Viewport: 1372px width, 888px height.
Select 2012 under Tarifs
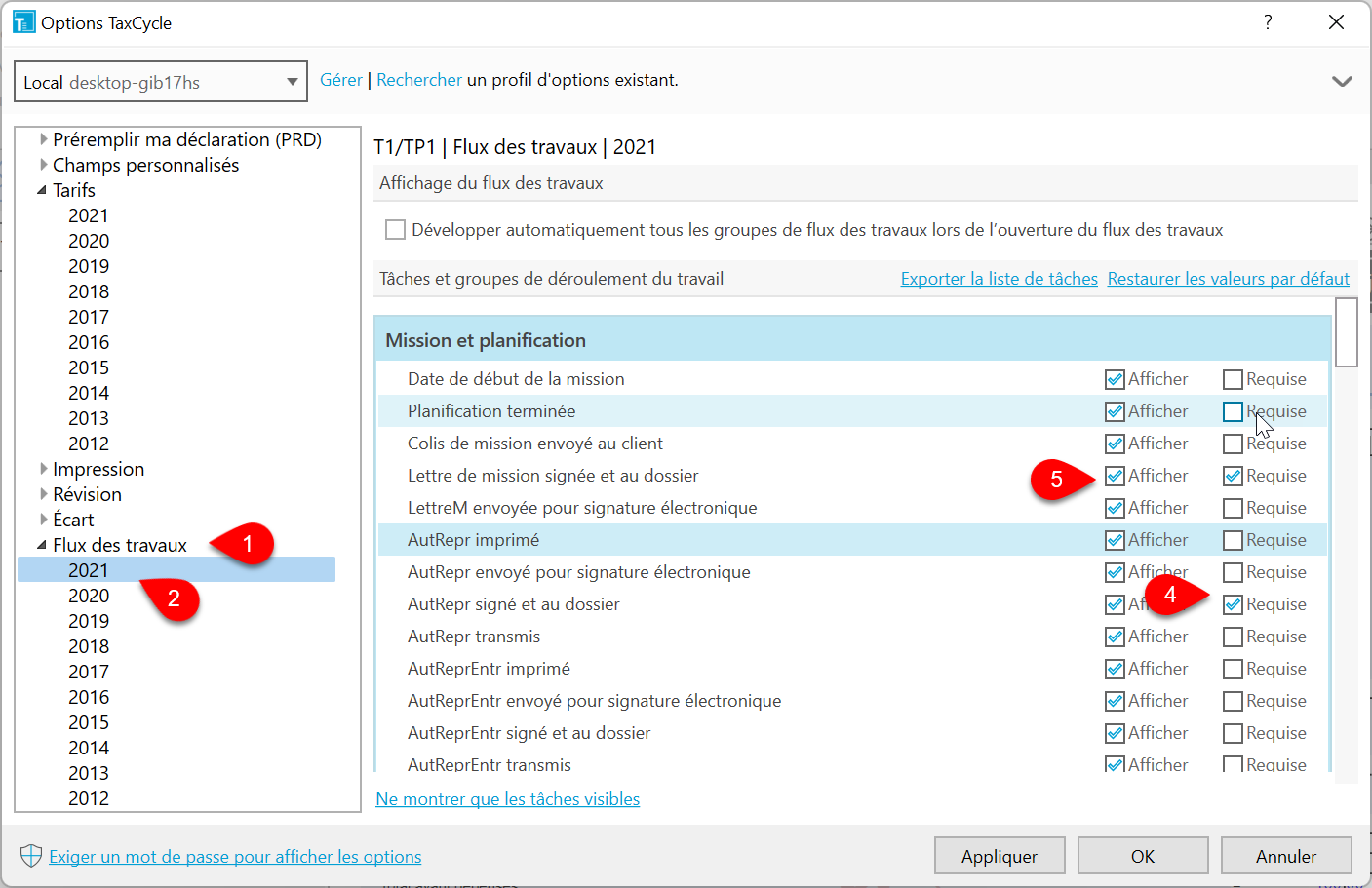click(x=89, y=444)
